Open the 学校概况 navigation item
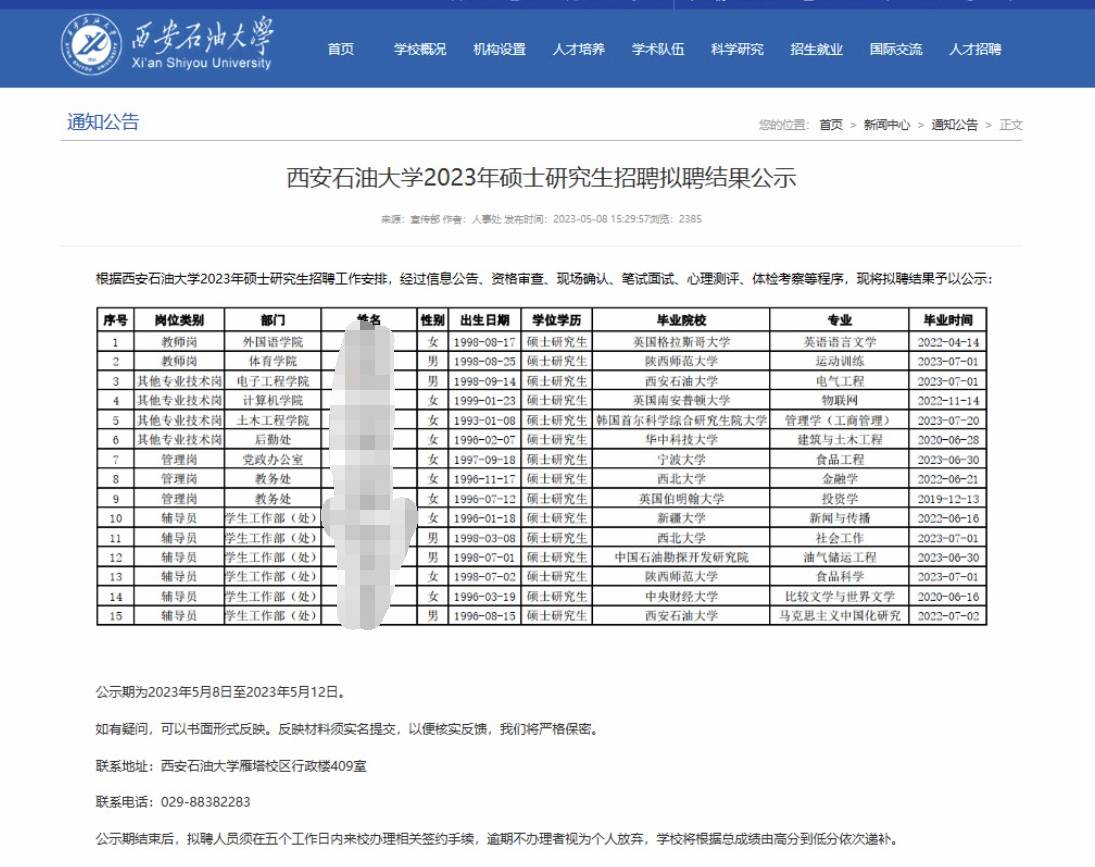The height and width of the screenshot is (867, 1095). pyautogui.click(x=420, y=49)
